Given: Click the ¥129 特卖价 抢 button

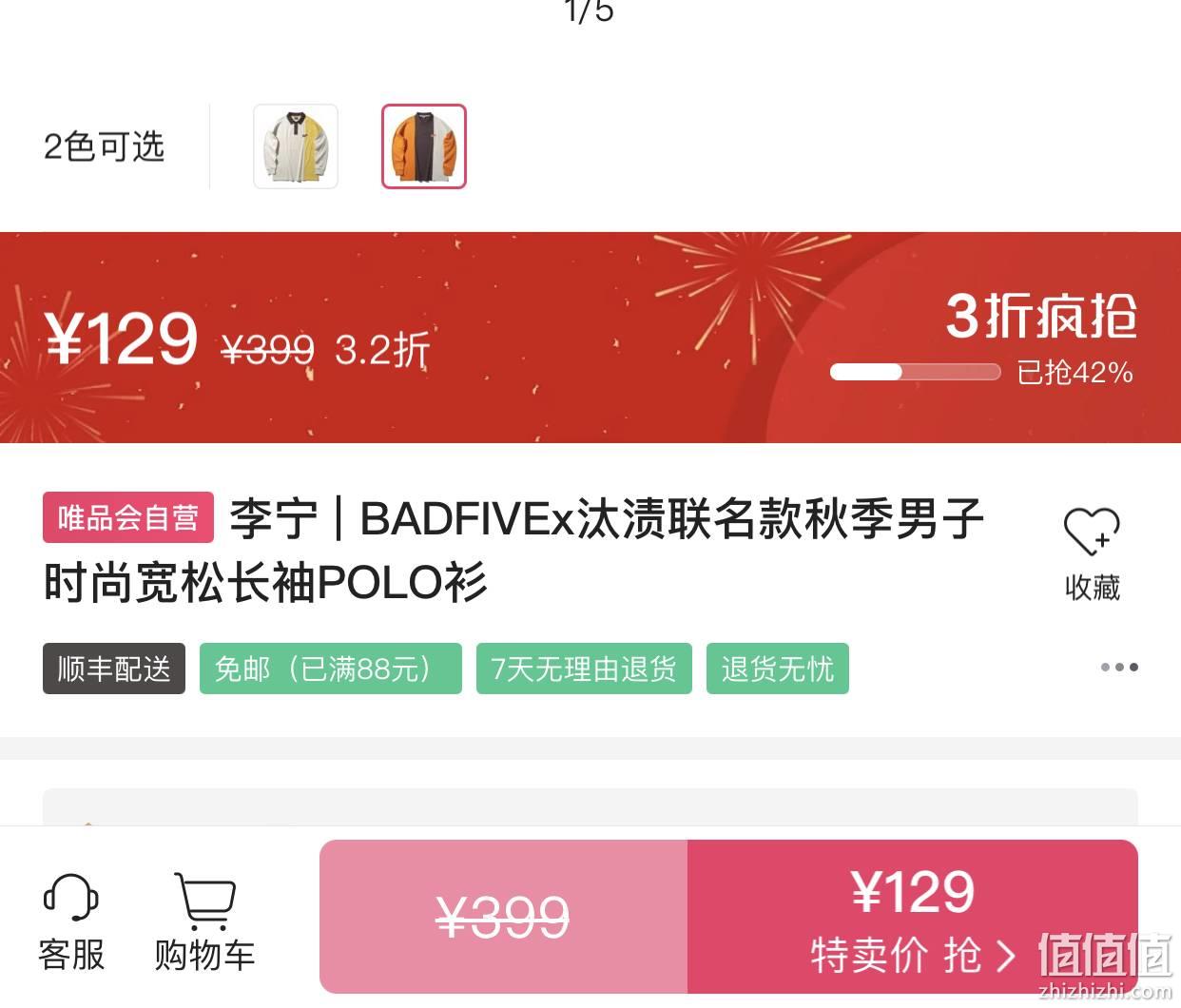Looking at the screenshot, I should click(x=913, y=917).
